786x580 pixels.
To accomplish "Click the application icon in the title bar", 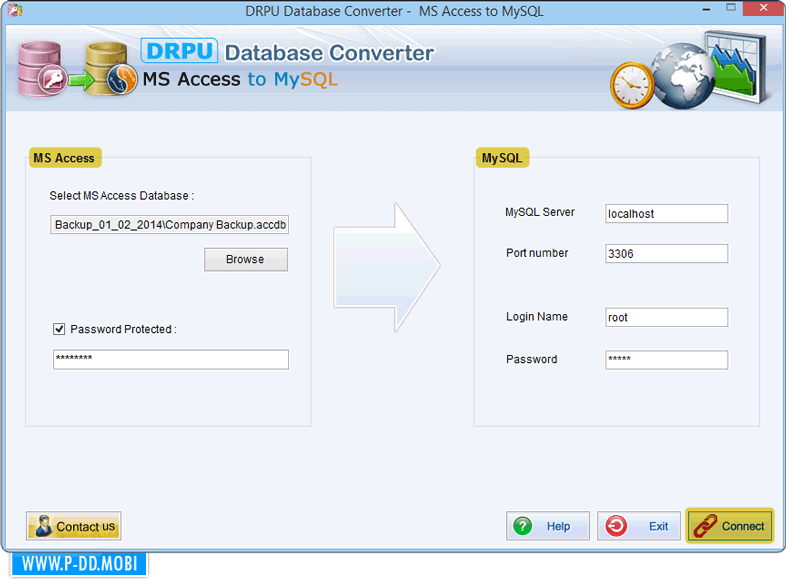I will click(x=16, y=10).
